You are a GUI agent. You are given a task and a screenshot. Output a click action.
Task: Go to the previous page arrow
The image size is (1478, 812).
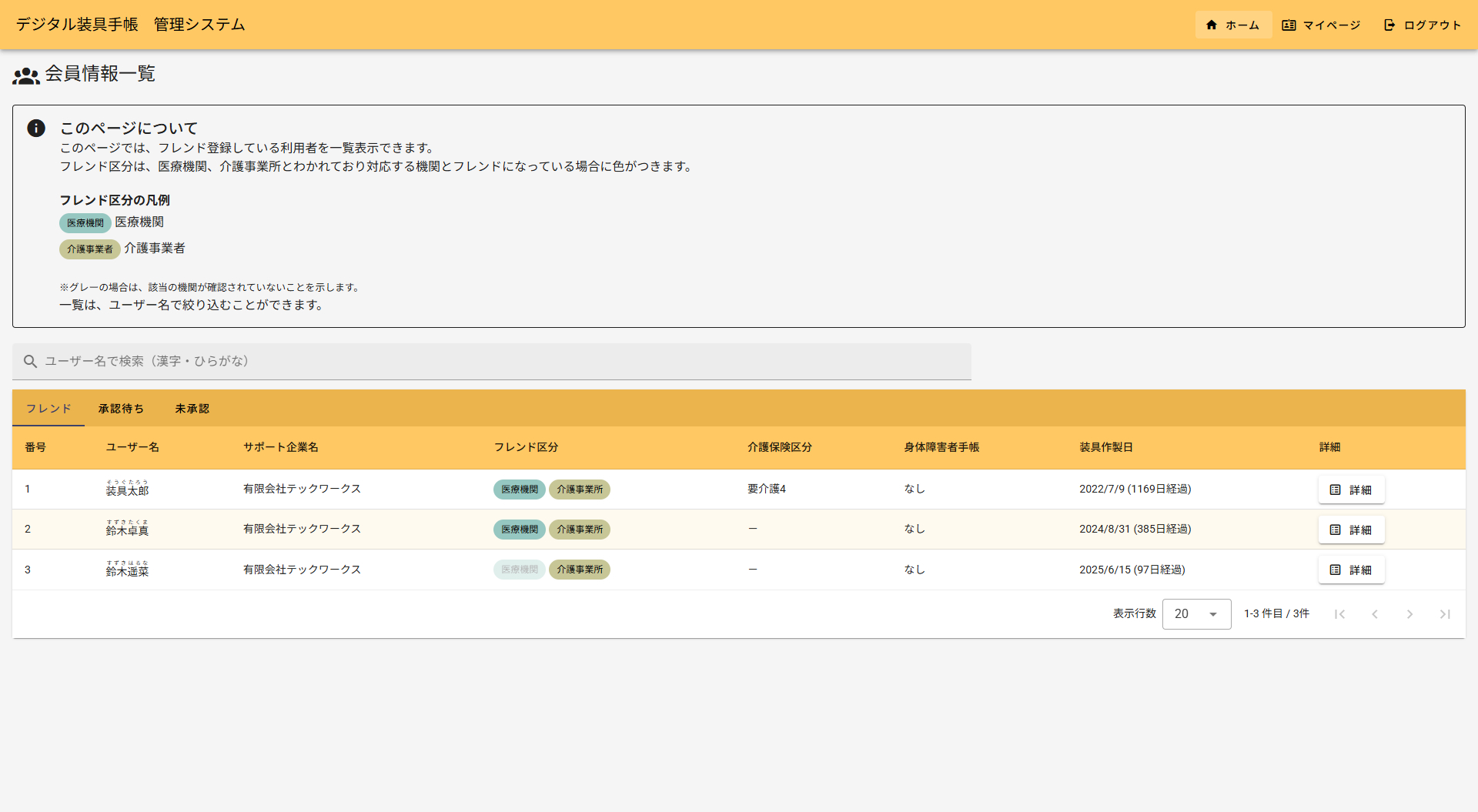click(x=1375, y=614)
